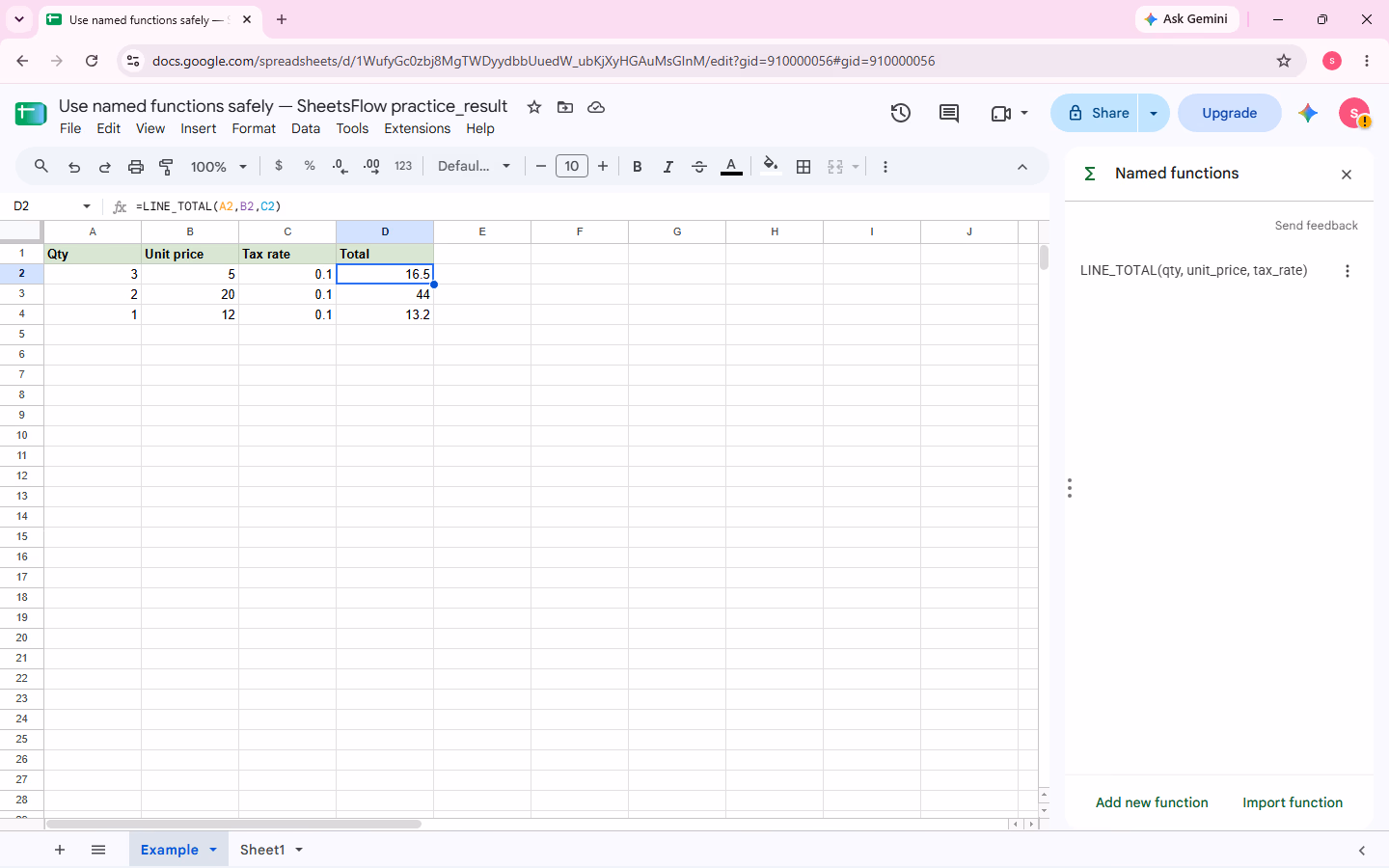Star this spreadsheet document

click(534, 107)
